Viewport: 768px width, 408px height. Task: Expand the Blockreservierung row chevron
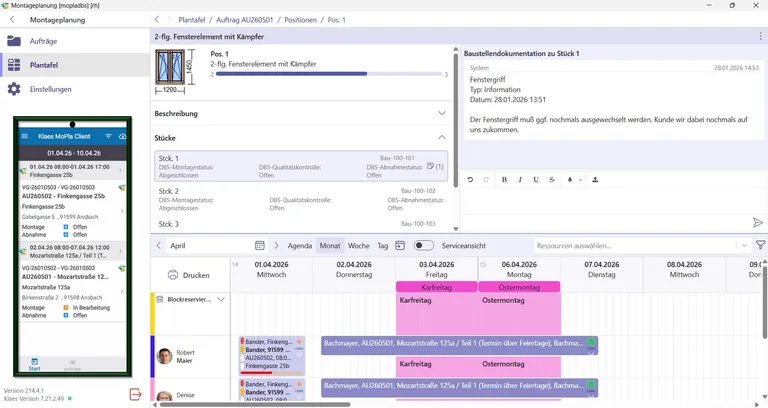point(222,299)
